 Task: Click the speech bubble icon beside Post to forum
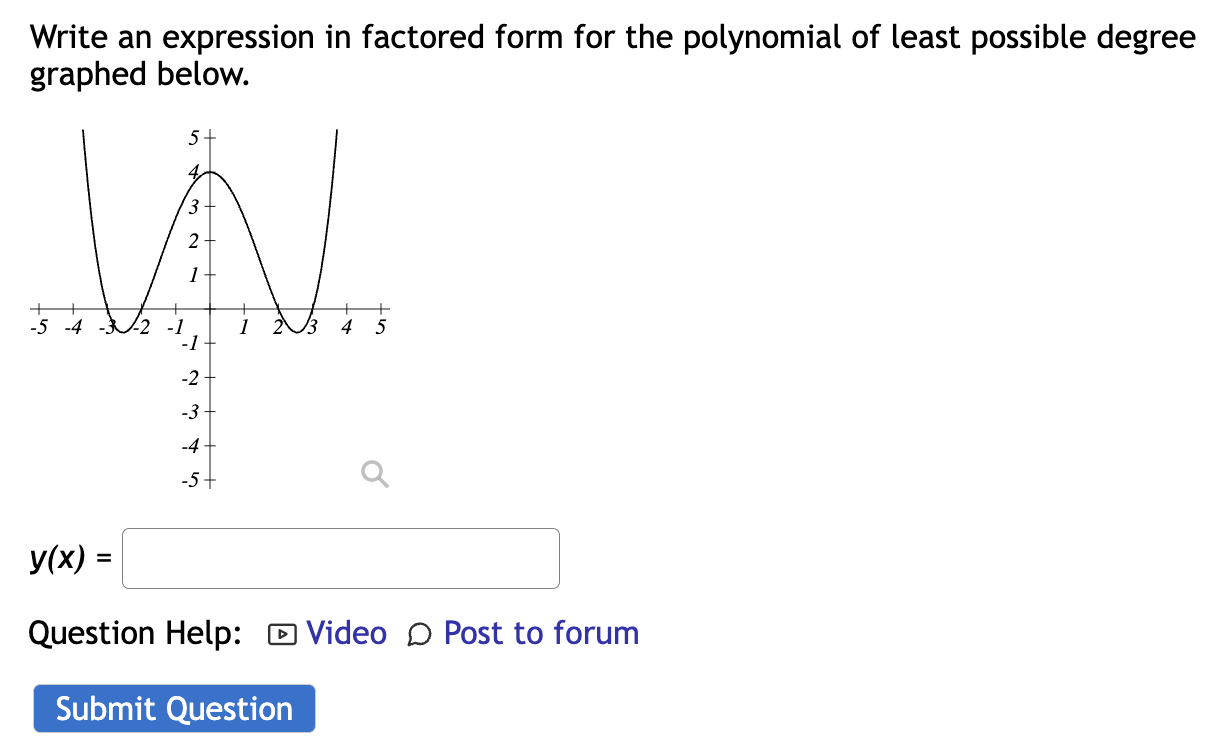pyautogui.click(x=421, y=634)
